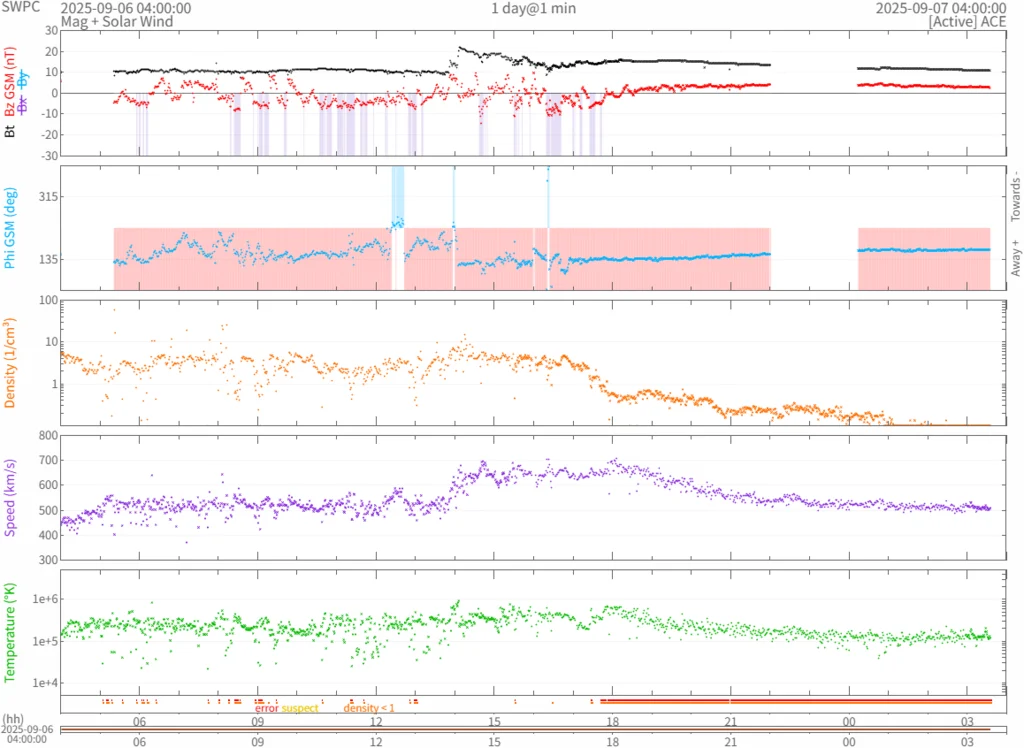Click the yellow 'suspect' flag legend
Viewport: 1024px width, 748px height.
(300, 708)
